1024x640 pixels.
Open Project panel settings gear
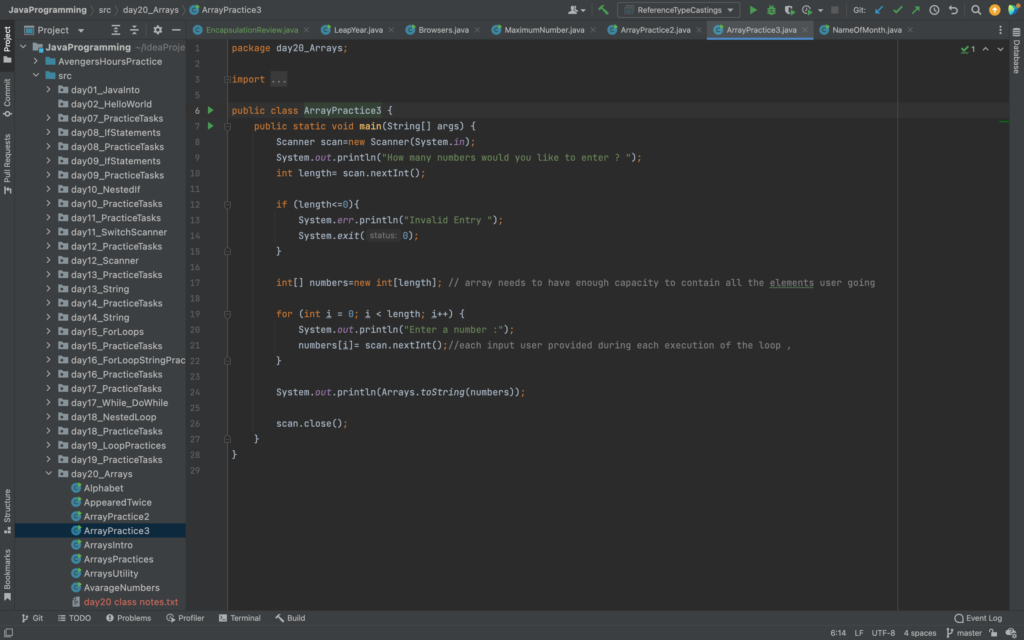point(157,30)
